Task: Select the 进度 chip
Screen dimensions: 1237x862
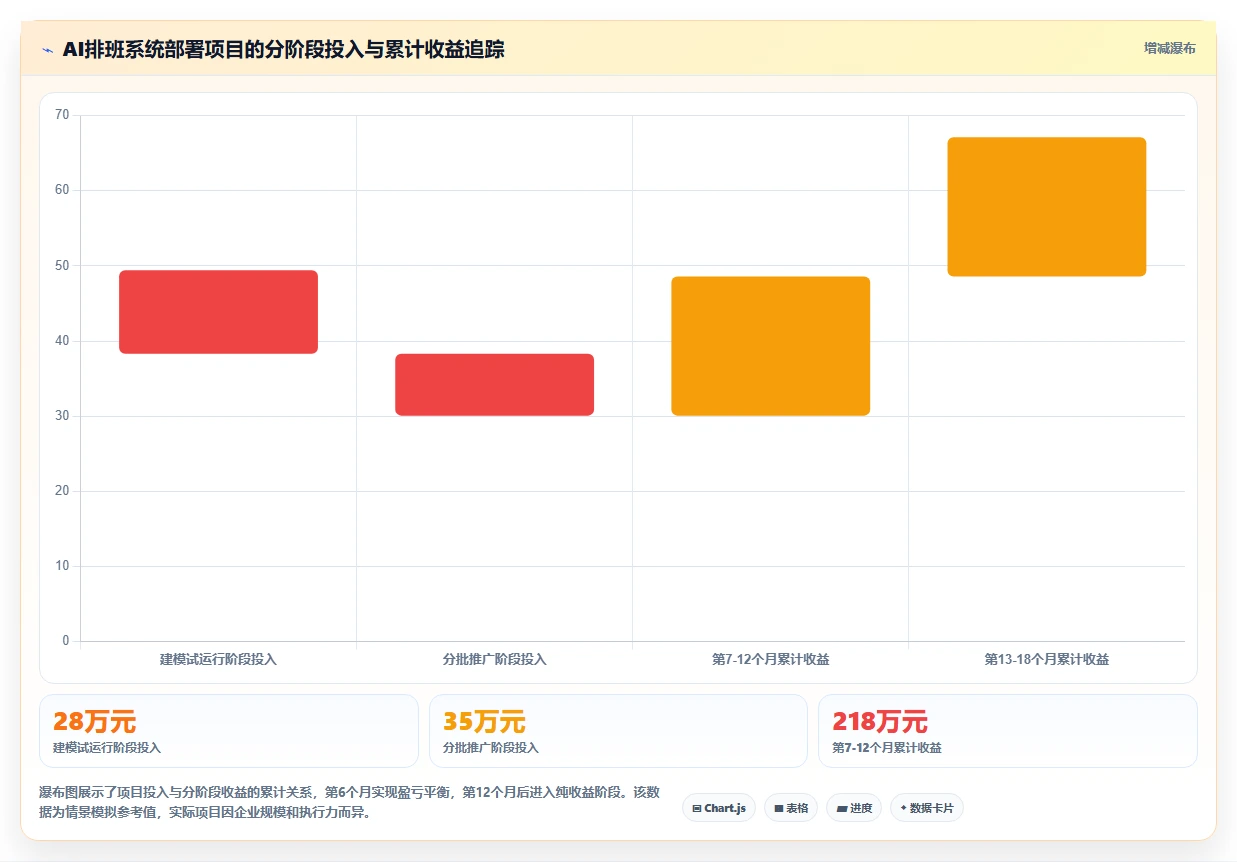Action: 854,808
